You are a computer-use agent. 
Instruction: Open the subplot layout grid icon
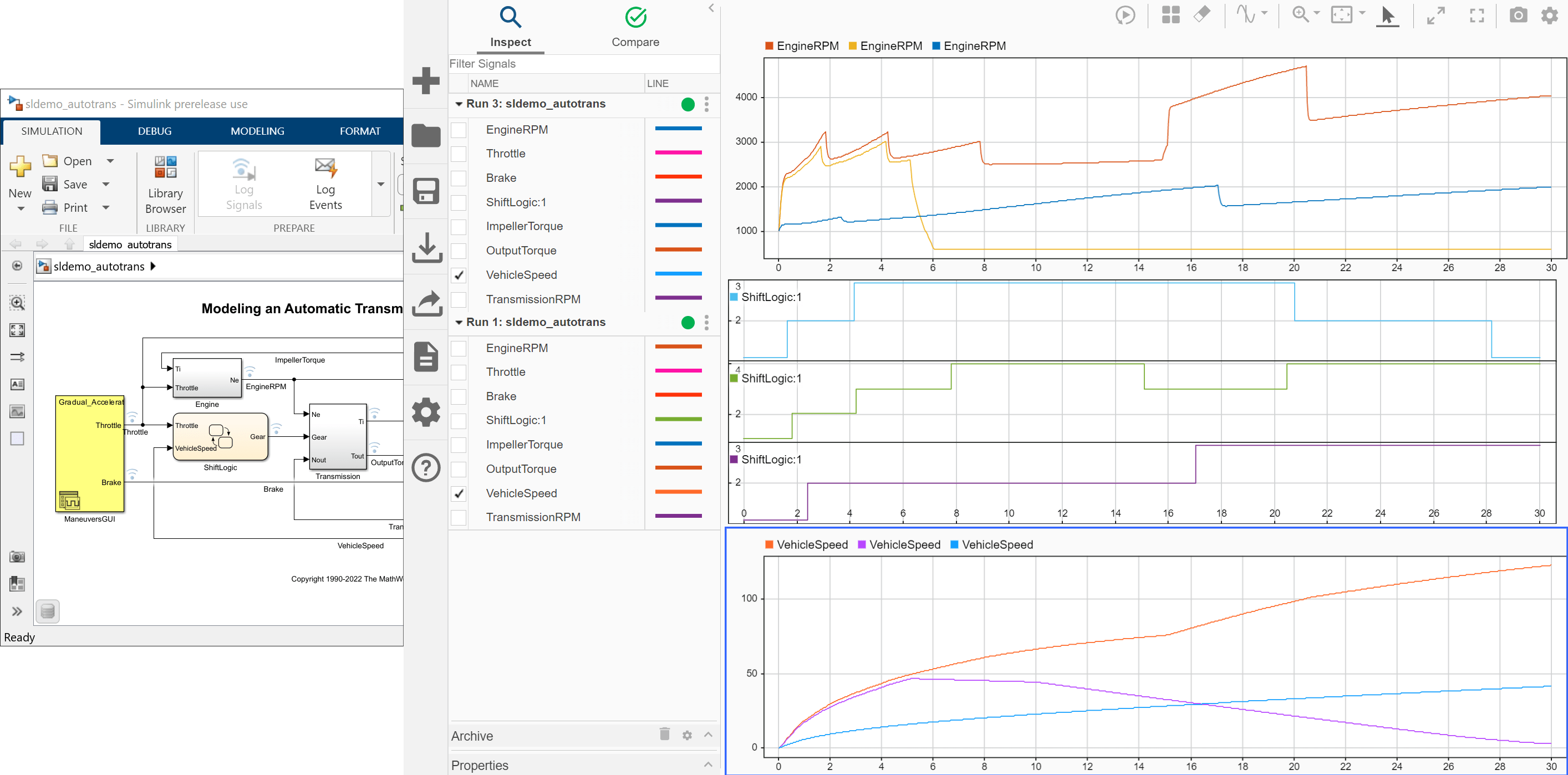(1170, 15)
